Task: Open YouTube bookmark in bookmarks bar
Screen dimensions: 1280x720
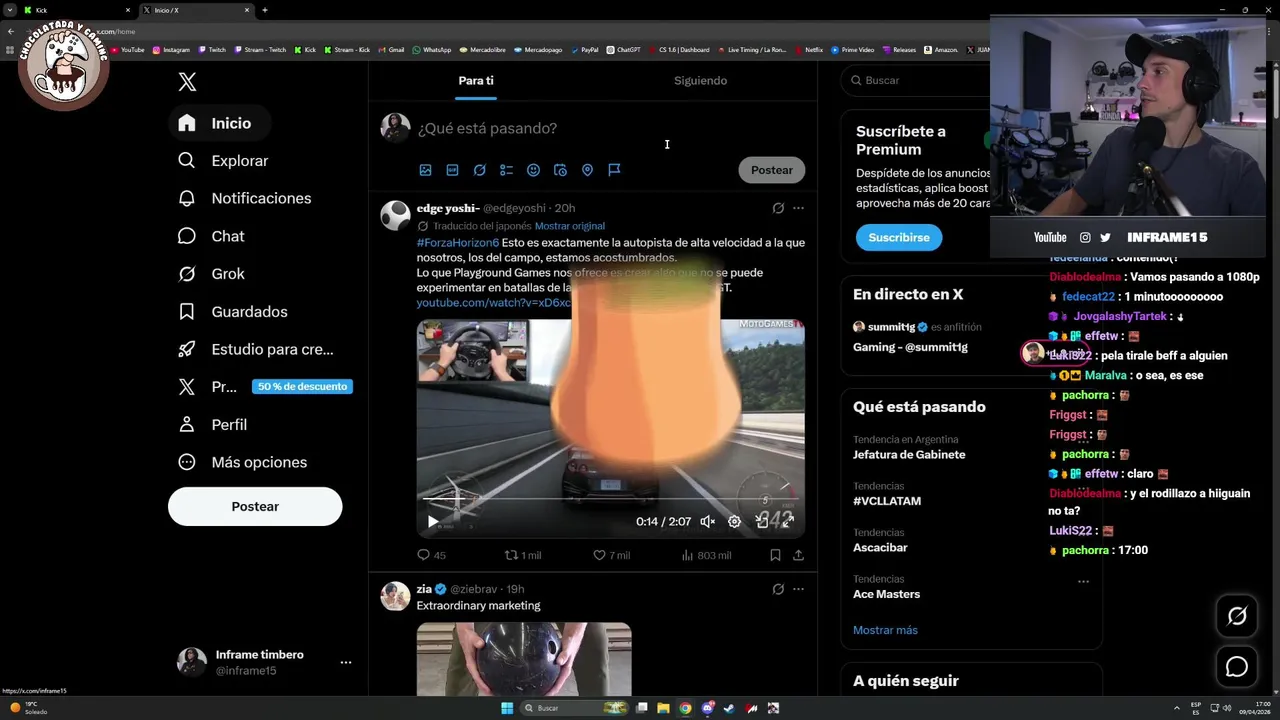Action: [x=127, y=50]
